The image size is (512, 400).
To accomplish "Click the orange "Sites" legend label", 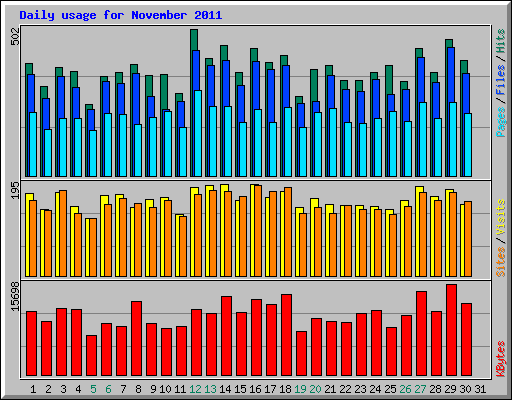I will tap(501, 262).
